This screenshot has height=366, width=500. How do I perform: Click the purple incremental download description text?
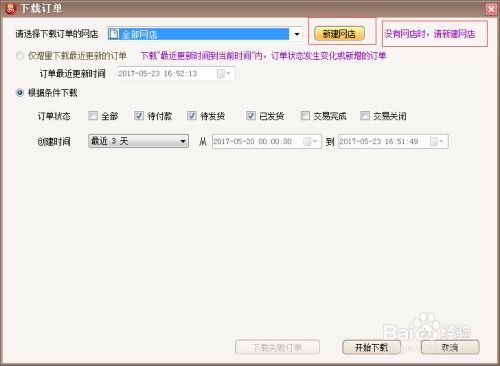tap(263, 56)
